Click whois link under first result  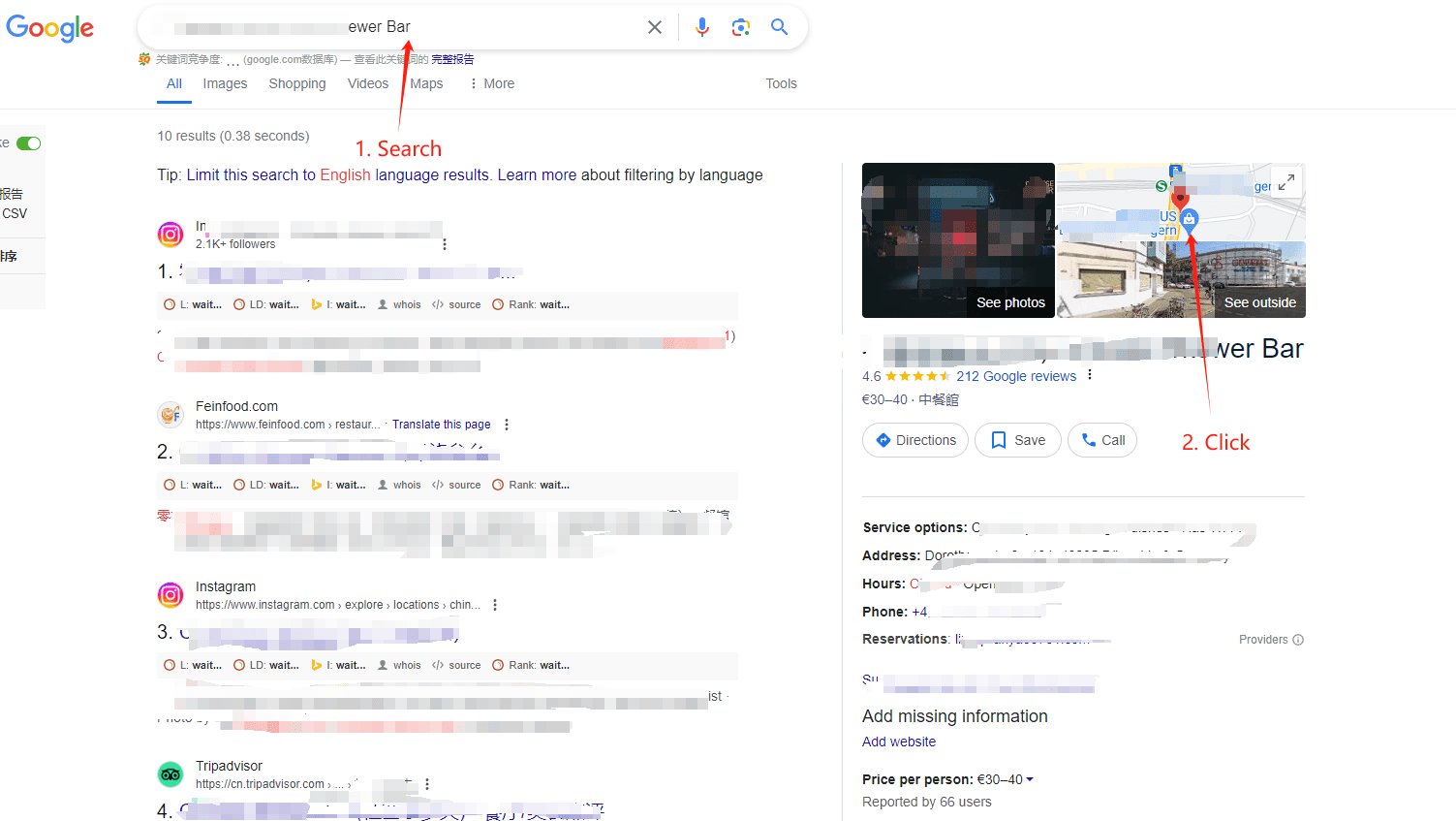399,304
